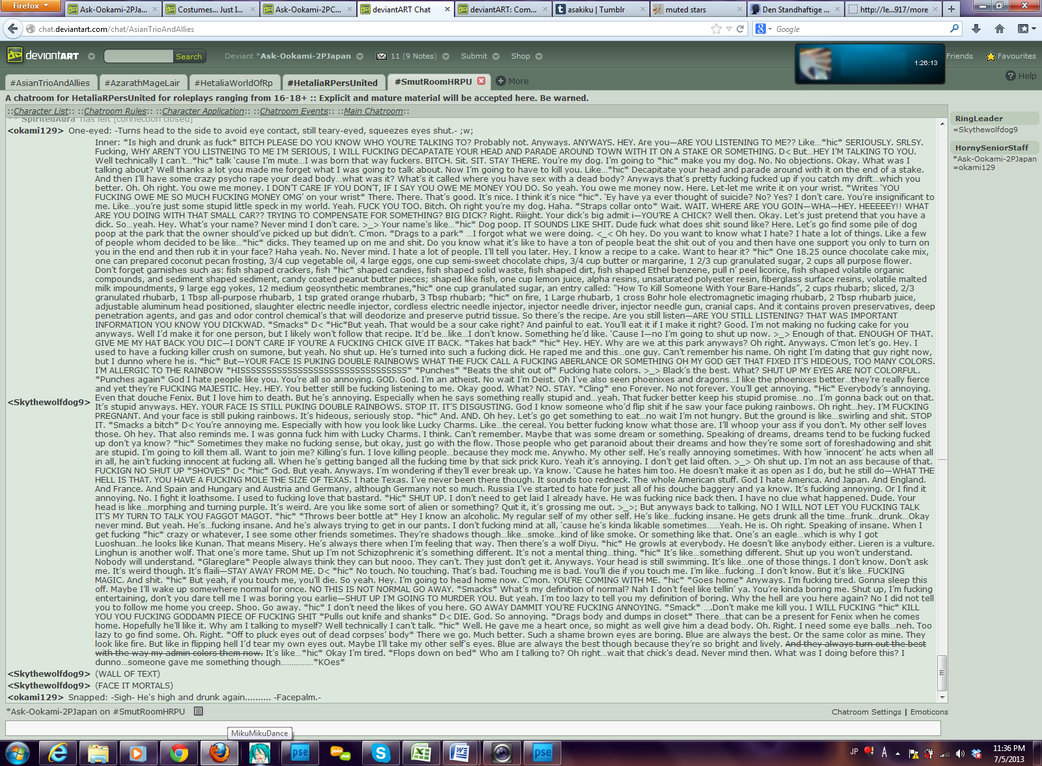
Task: Click the chat scrollbar down arrow
Action: point(942,697)
